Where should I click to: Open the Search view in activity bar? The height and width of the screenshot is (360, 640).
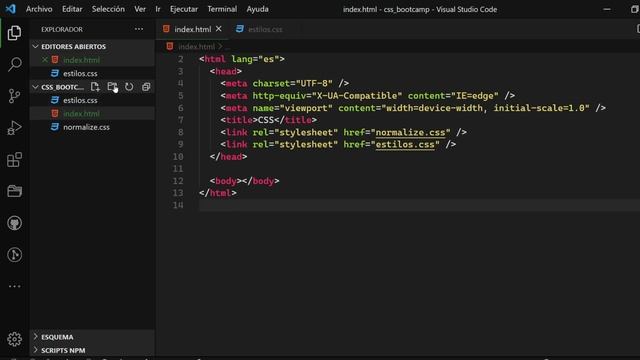click(x=14, y=64)
